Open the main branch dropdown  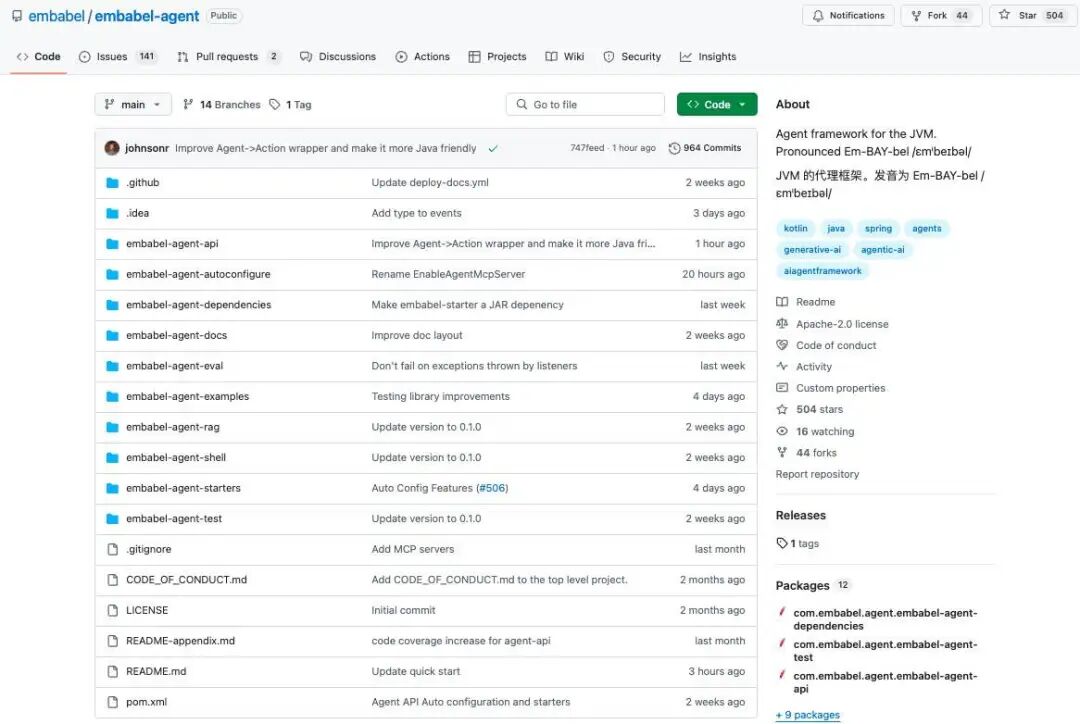click(133, 105)
